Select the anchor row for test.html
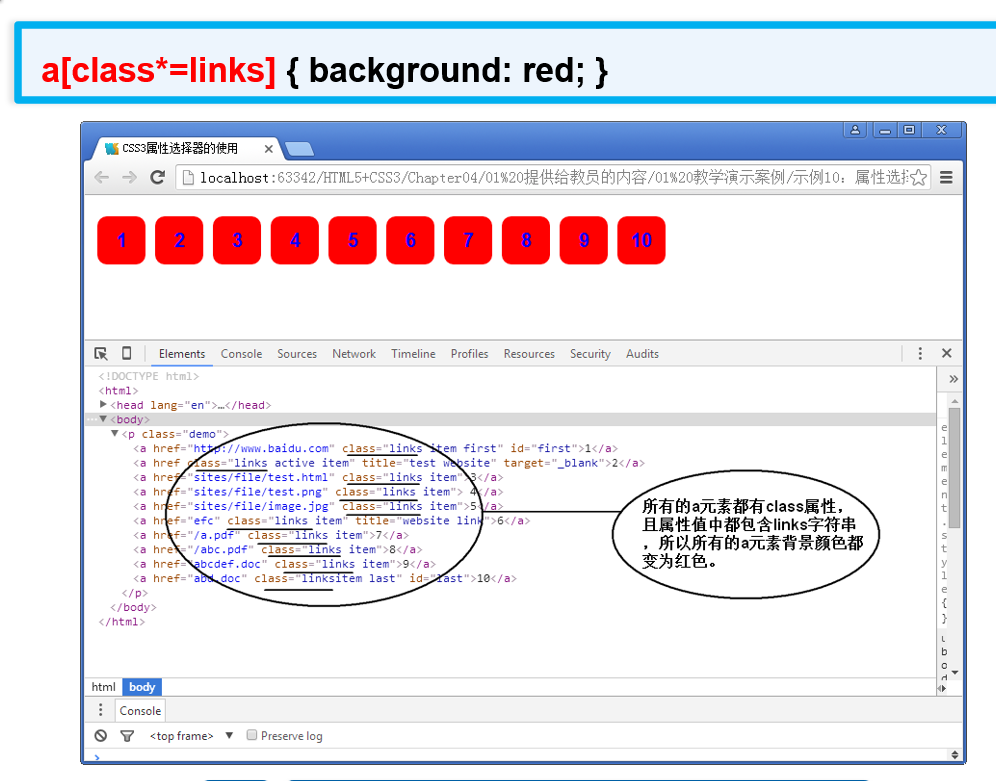 (318, 477)
